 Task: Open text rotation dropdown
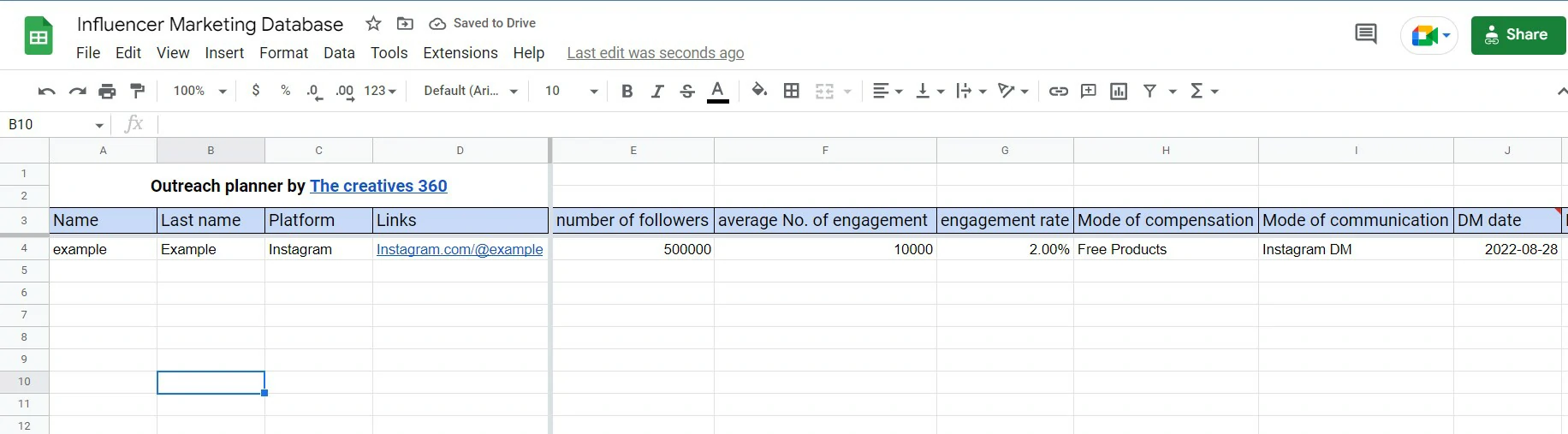pos(1013,91)
